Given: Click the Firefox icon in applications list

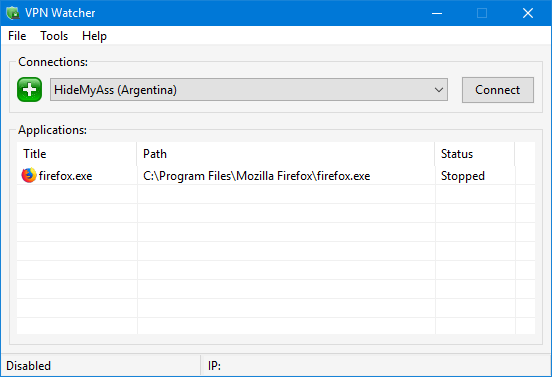Looking at the screenshot, I should [29, 175].
